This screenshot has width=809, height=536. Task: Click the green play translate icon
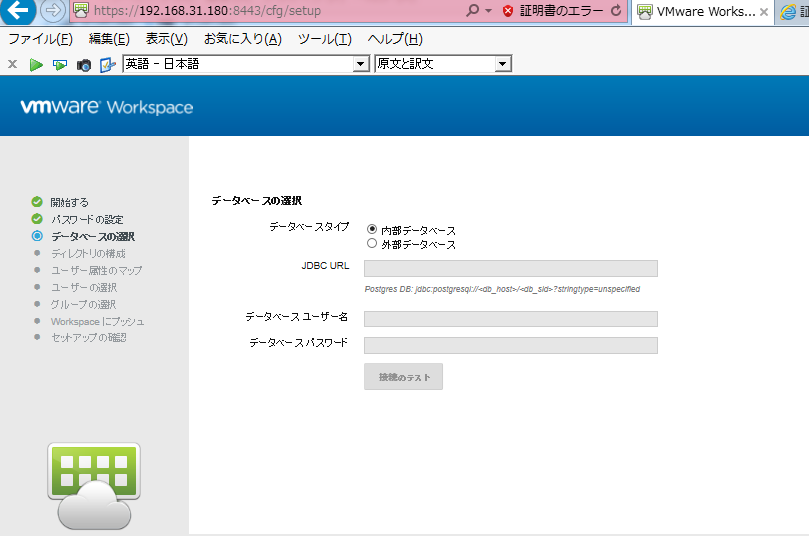point(36,64)
